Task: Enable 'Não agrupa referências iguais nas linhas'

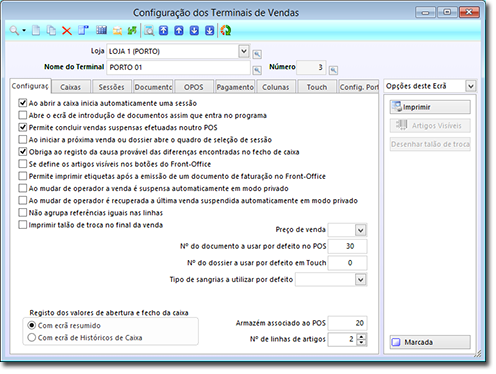Action: (x=23, y=212)
